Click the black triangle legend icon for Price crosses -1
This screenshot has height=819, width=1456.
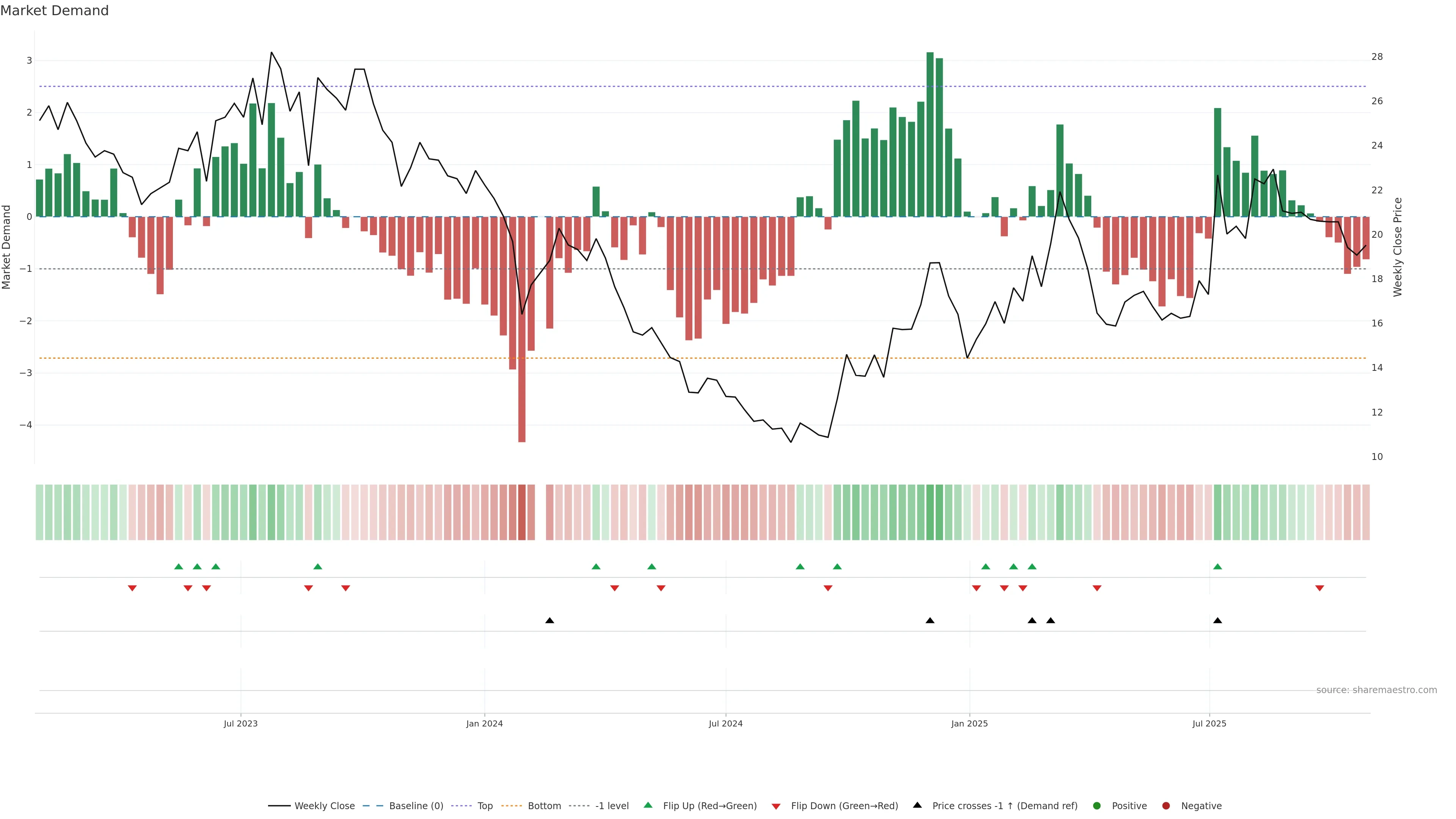917,805
